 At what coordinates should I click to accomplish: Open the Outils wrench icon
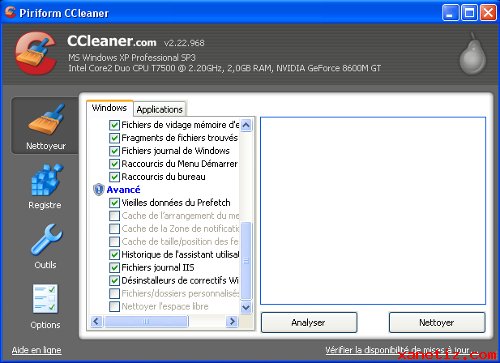point(46,240)
